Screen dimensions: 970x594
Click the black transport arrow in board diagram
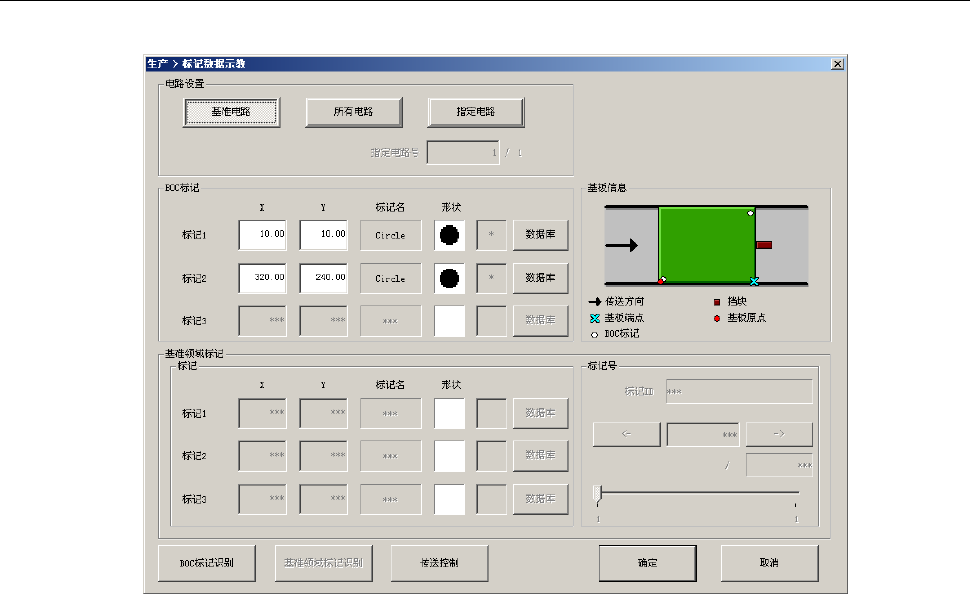pyautogui.click(x=621, y=245)
